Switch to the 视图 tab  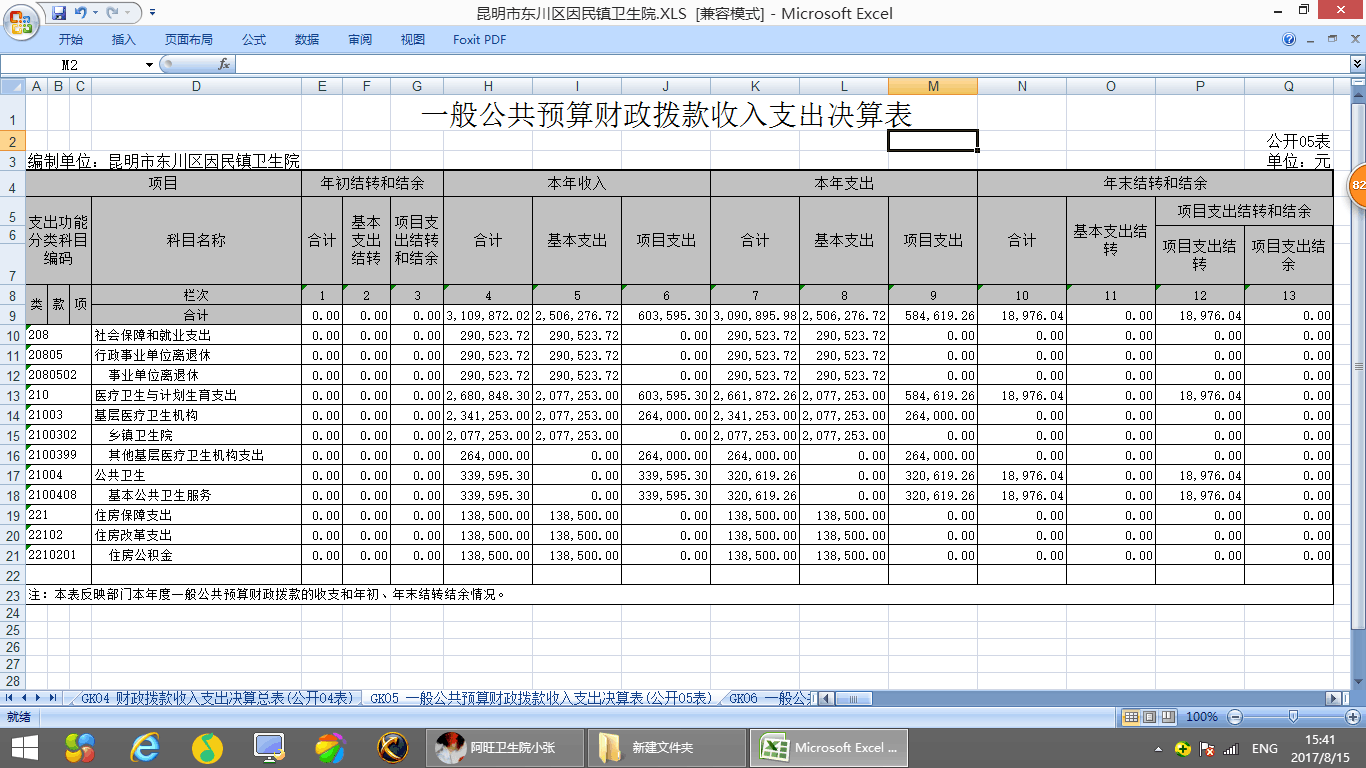tap(413, 40)
